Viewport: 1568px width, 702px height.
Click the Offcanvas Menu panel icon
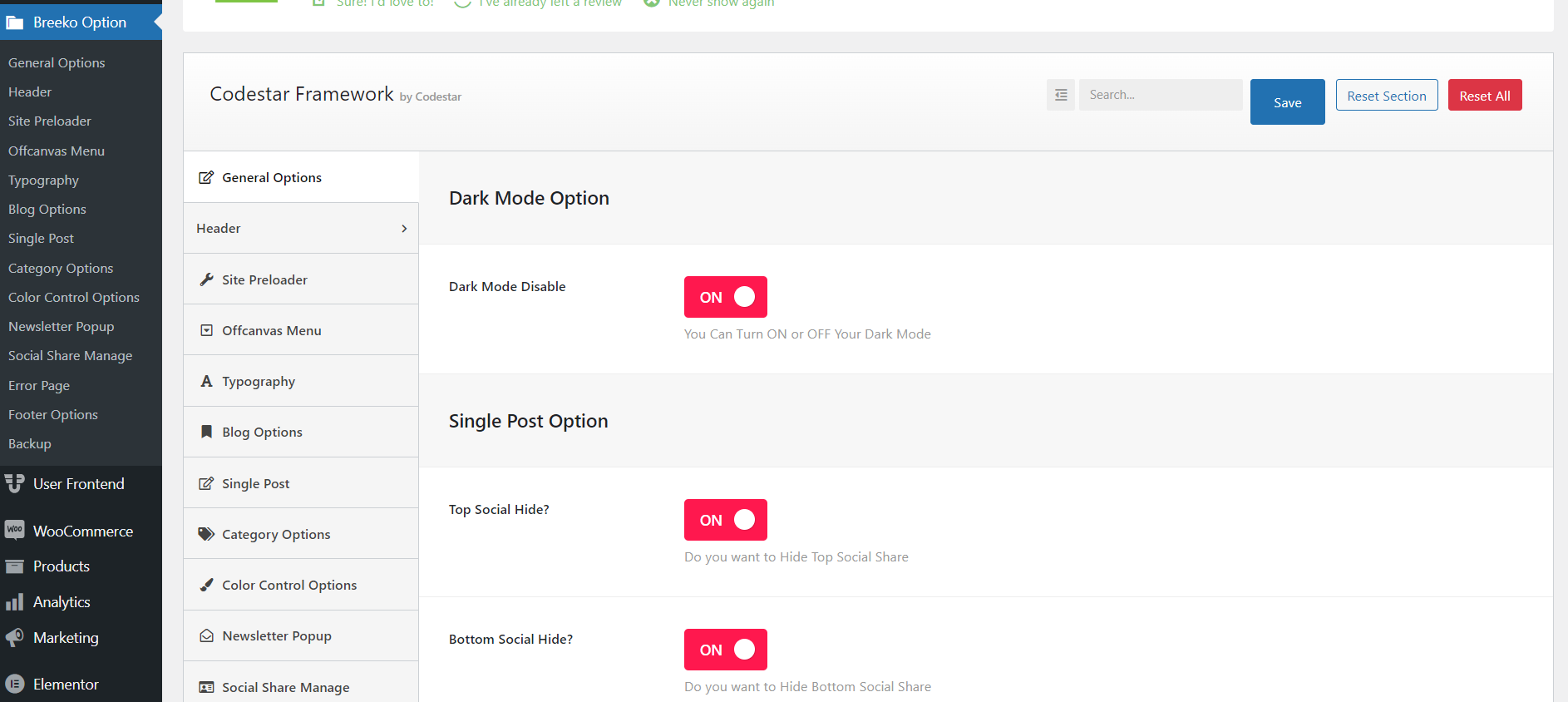206,330
